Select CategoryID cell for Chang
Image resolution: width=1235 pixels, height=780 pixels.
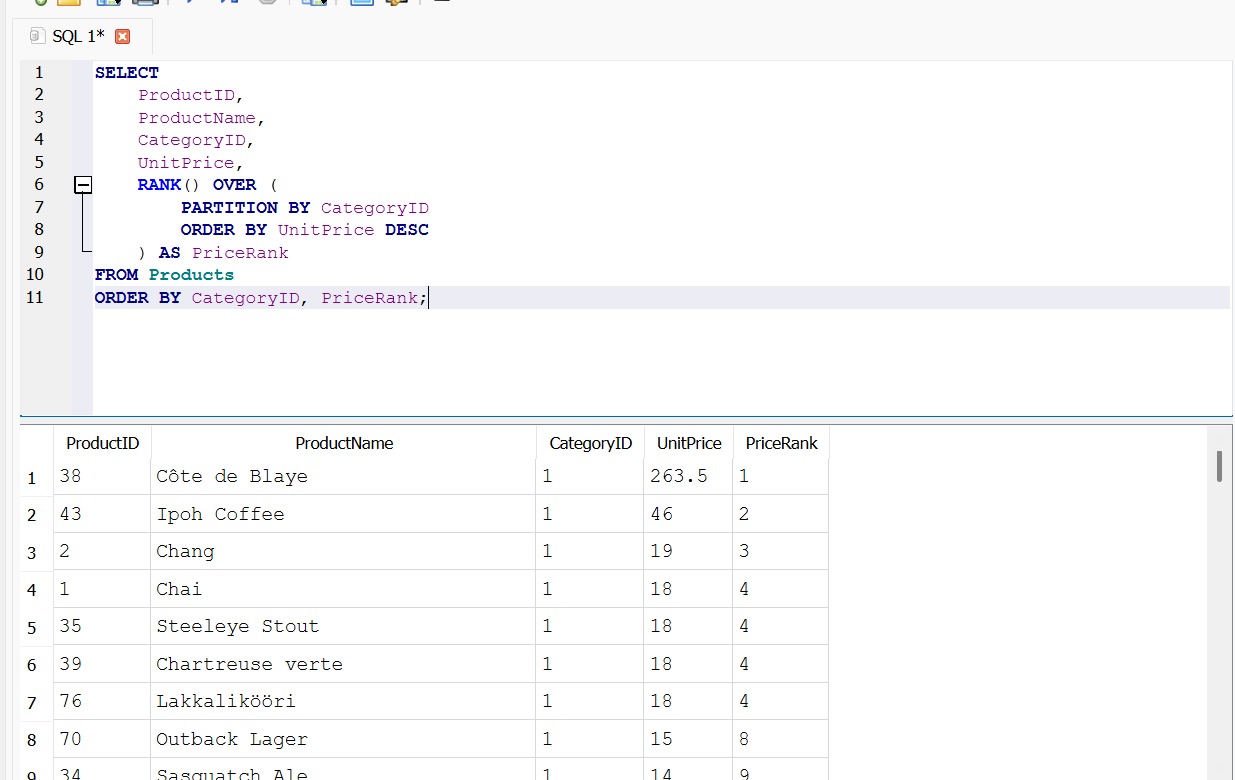(x=590, y=551)
